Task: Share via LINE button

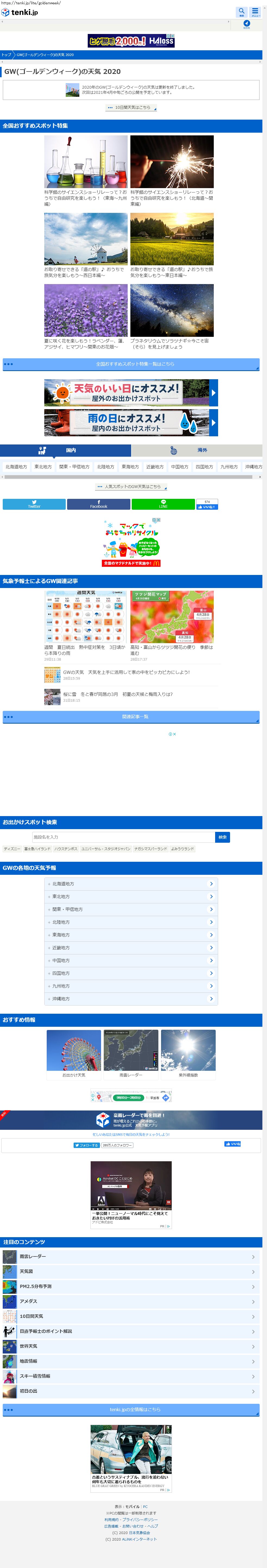Action: point(163,504)
